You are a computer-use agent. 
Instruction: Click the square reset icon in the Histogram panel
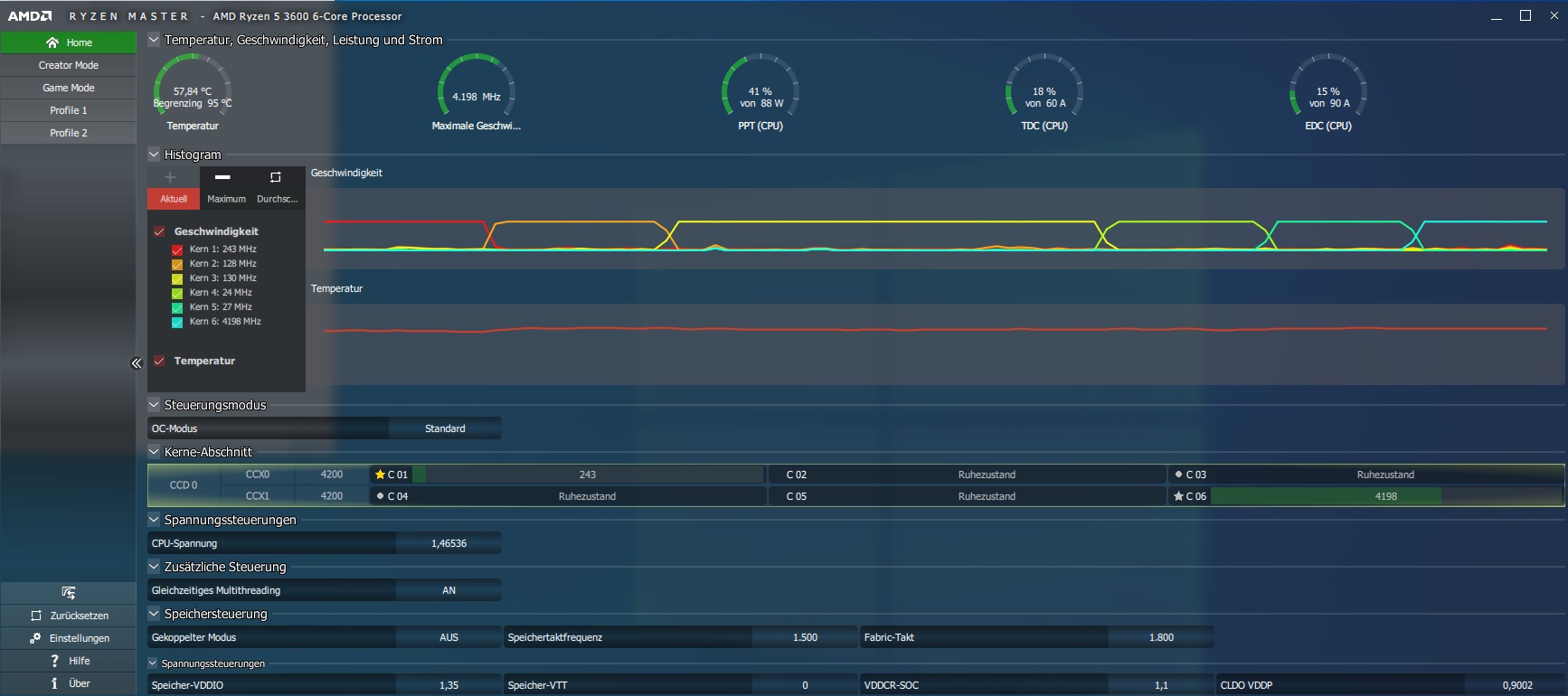pyautogui.click(x=276, y=177)
